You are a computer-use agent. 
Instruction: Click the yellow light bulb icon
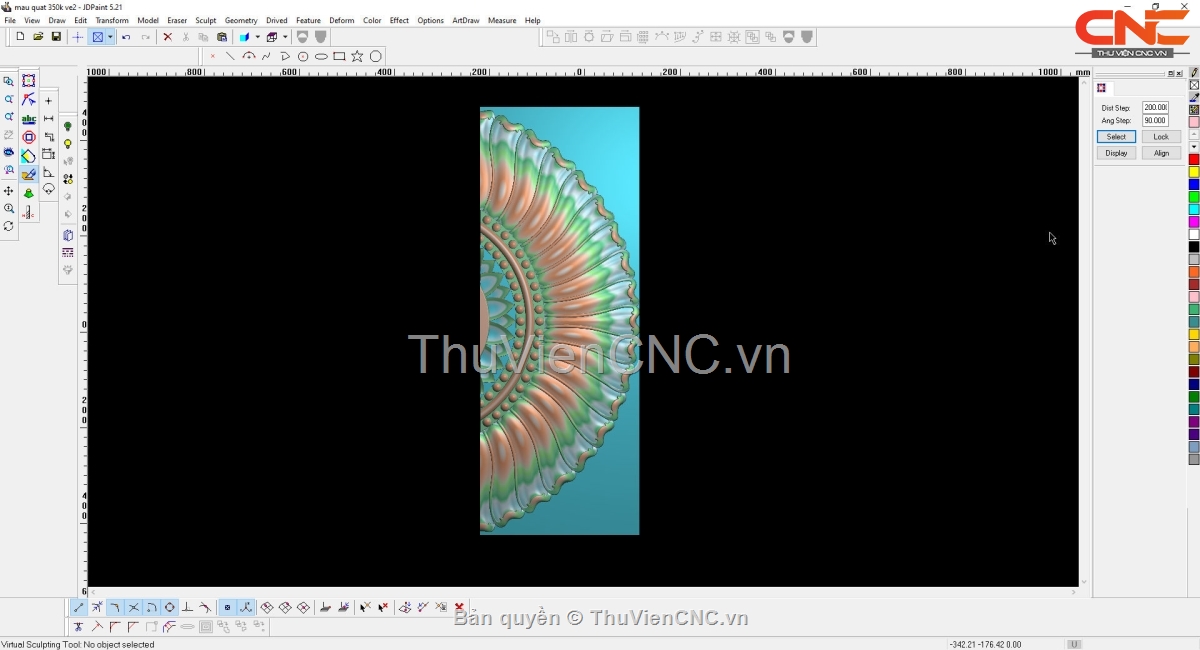68,144
